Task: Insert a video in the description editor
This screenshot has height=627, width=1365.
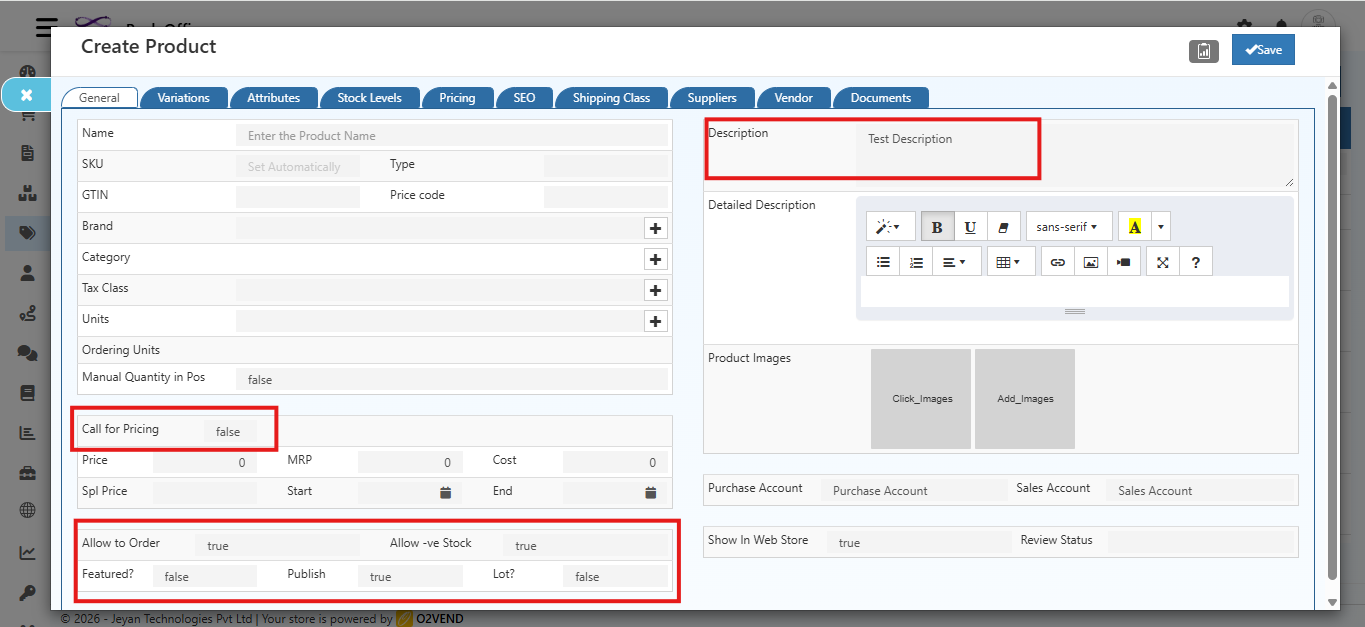Action: pyautogui.click(x=1123, y=261)
